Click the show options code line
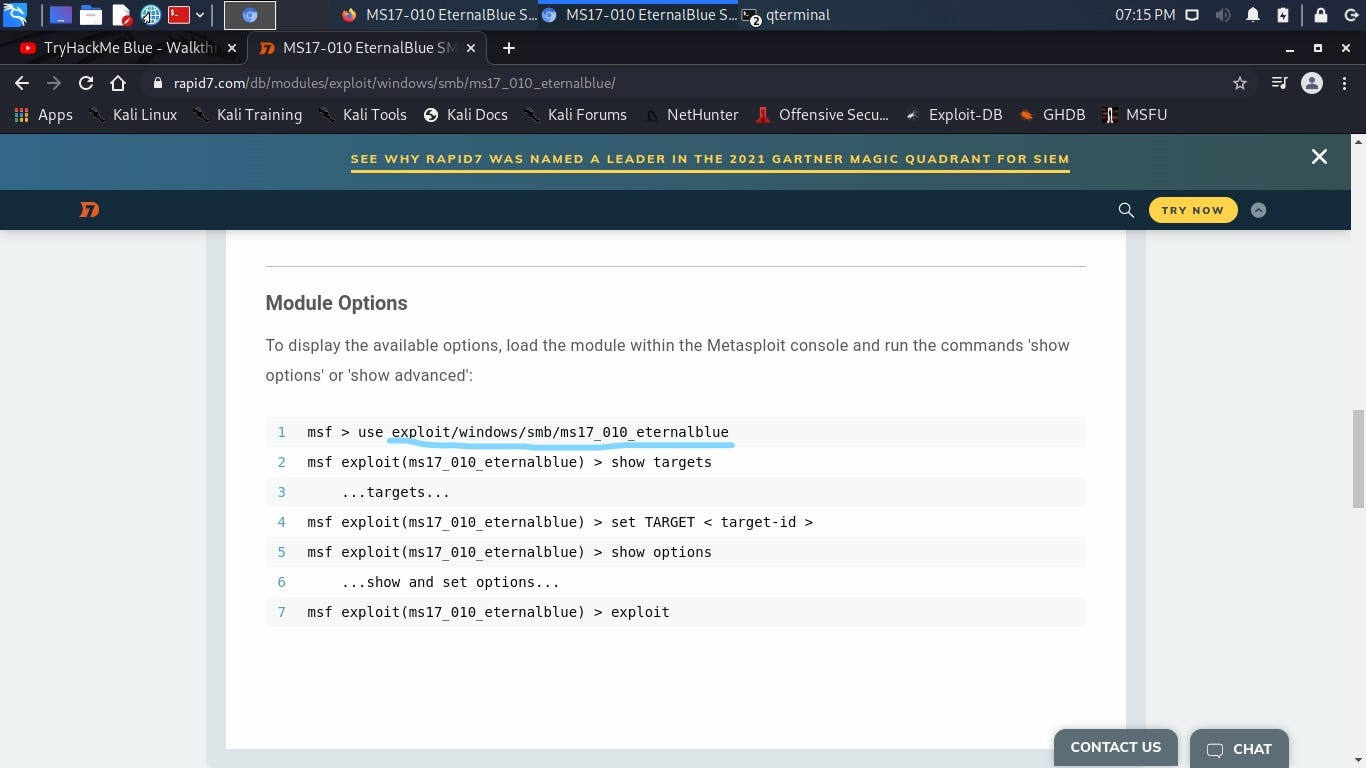Screen dimensions: 1366x768 [676, 552]
